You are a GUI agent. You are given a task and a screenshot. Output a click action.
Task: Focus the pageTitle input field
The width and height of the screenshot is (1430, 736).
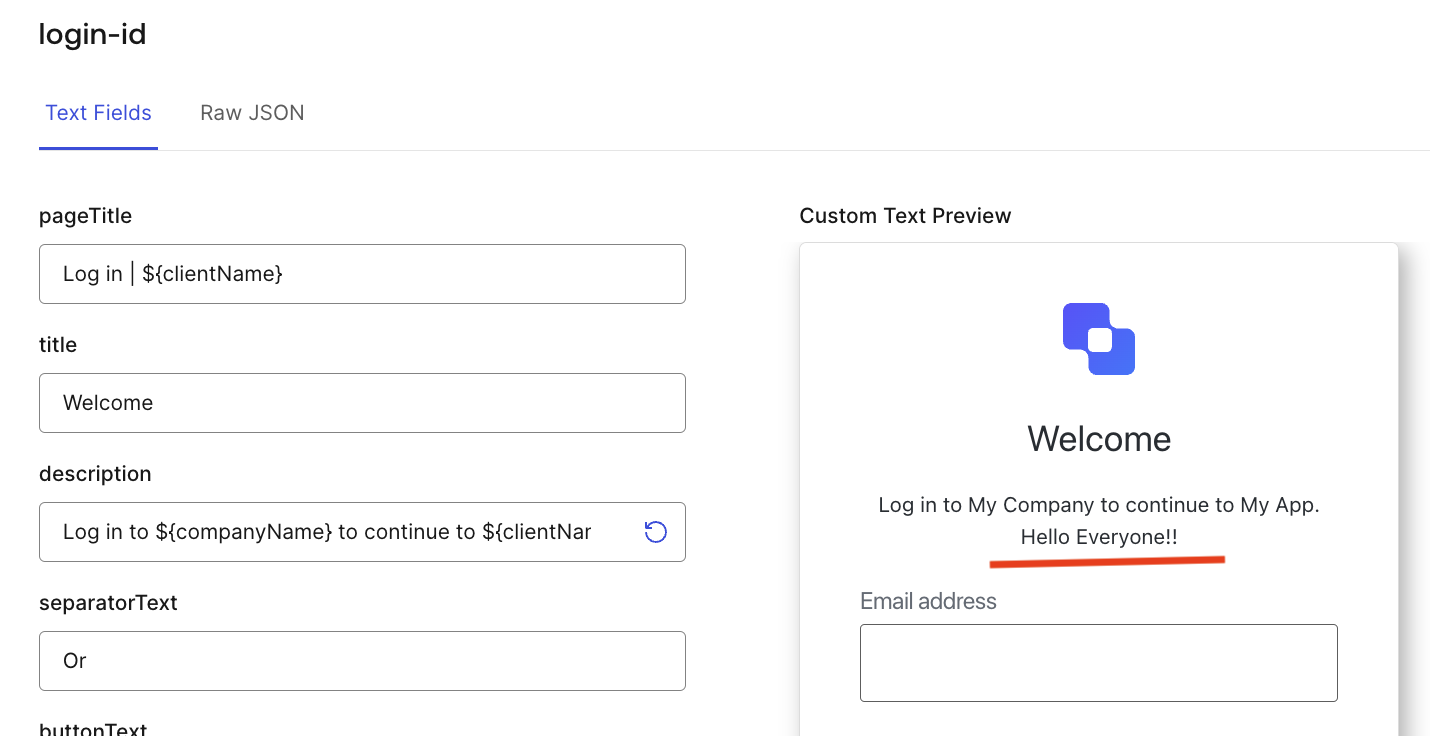[x=362, y=274]
